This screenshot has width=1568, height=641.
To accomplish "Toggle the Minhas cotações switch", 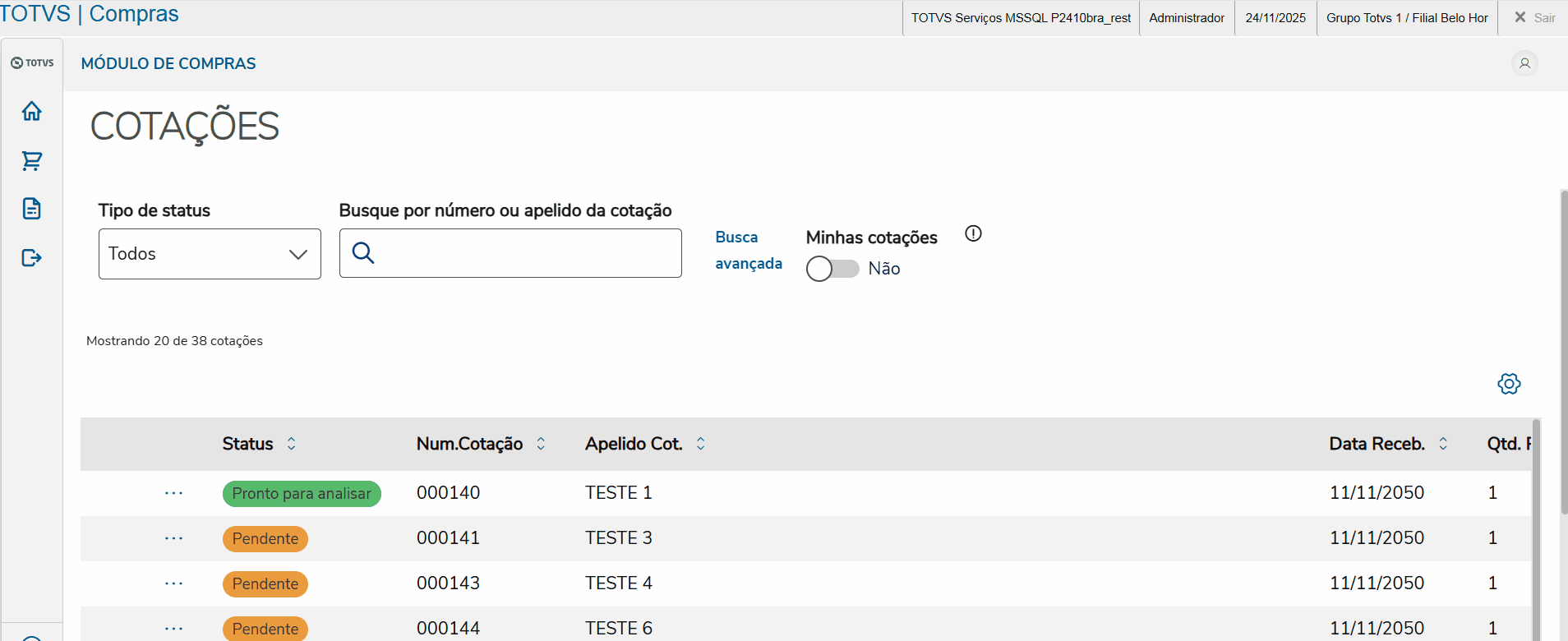I will (832, 269).
